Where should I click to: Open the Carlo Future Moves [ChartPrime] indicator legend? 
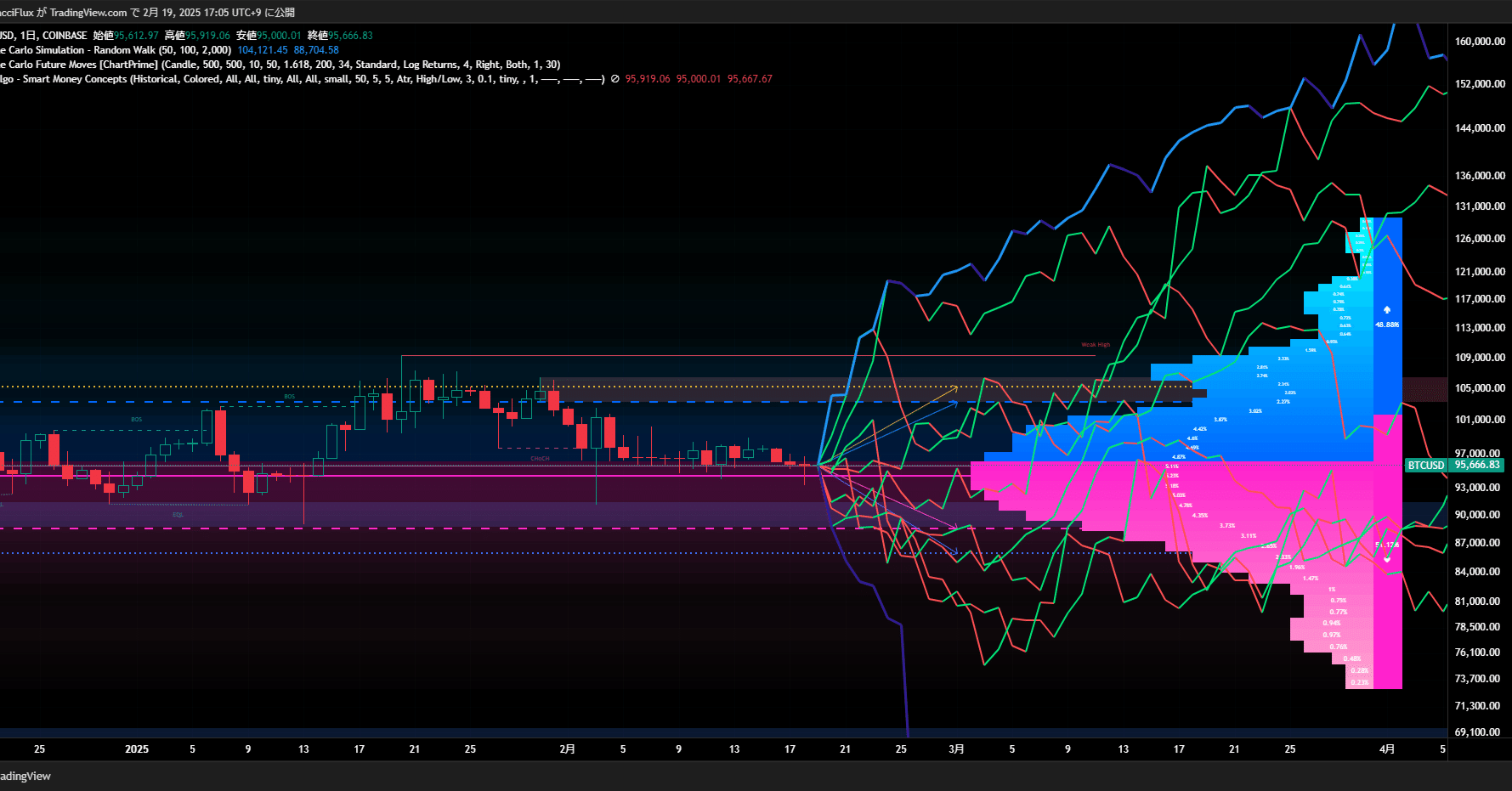tap(280, 65)
